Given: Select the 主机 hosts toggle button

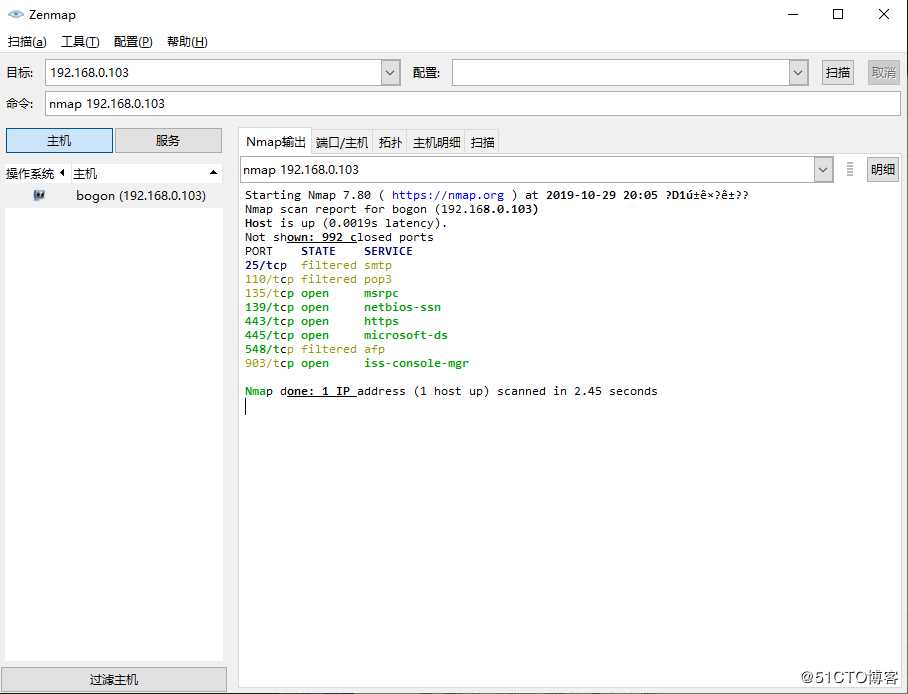Looking at the screenshot, I should tap(59, 141).
